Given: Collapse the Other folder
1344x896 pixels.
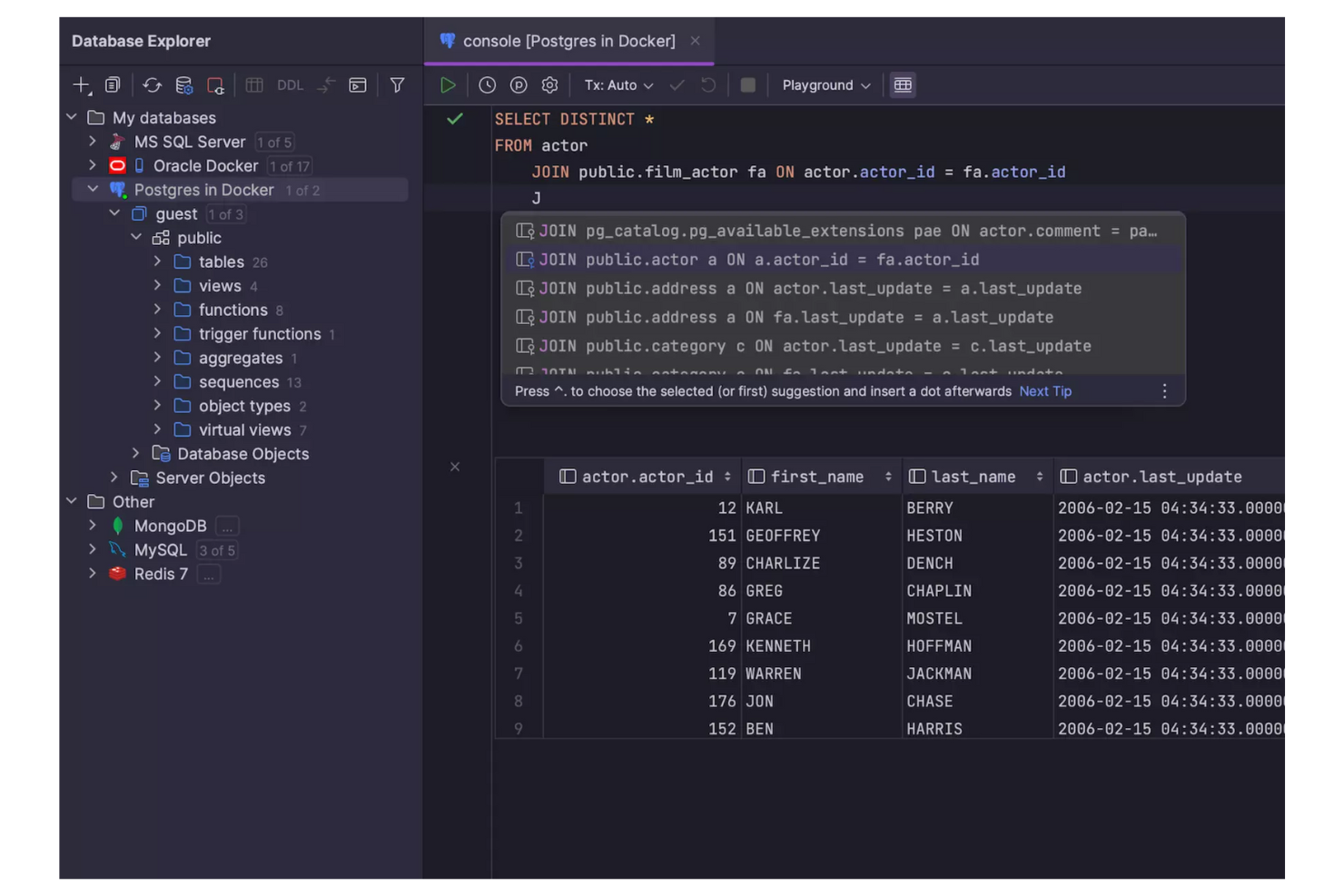Looking at the screenshot, I should pos(72,502).
